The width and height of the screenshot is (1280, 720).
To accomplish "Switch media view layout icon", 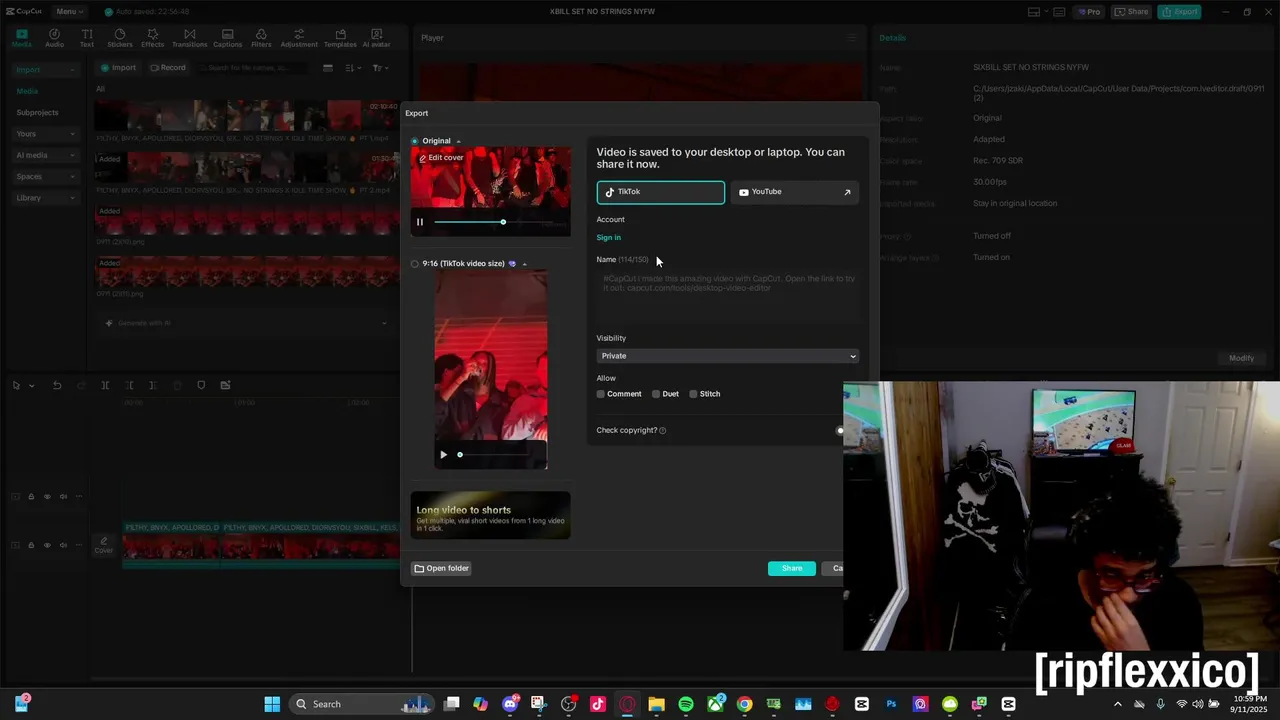I will (x=327, y=68).
